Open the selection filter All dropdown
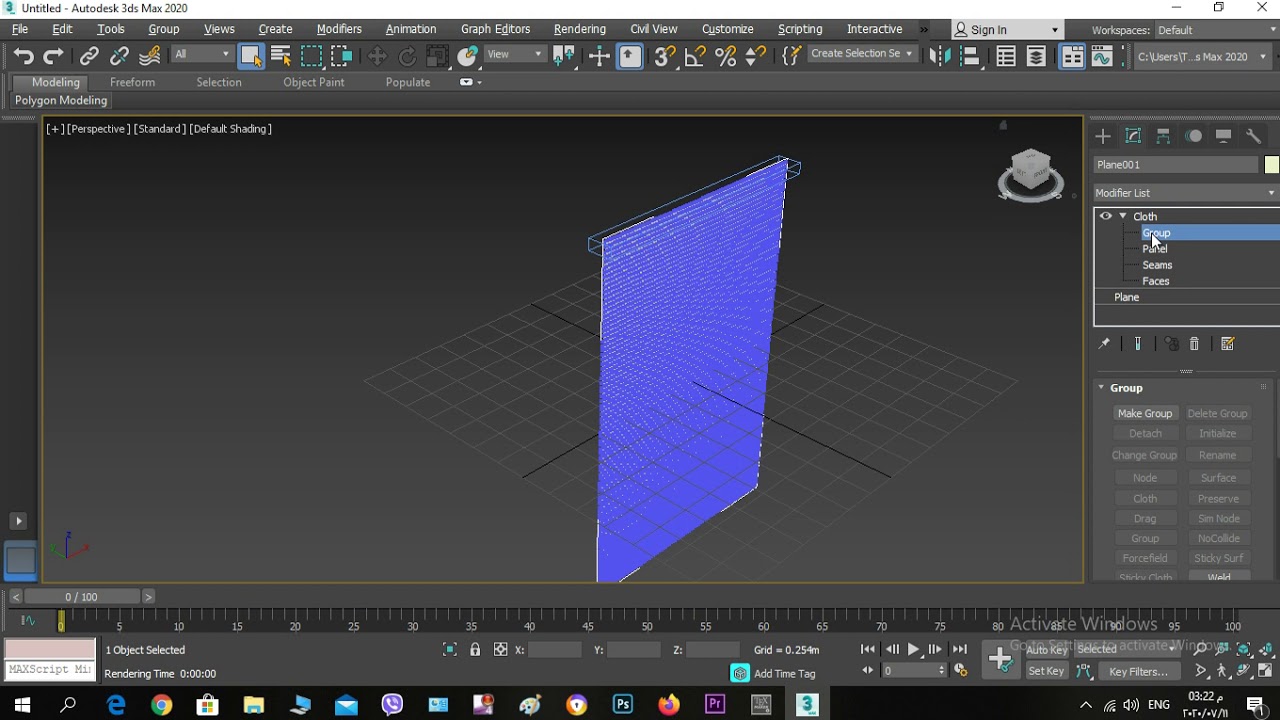This screenshot has width=1280, height=720. (201, 55)
